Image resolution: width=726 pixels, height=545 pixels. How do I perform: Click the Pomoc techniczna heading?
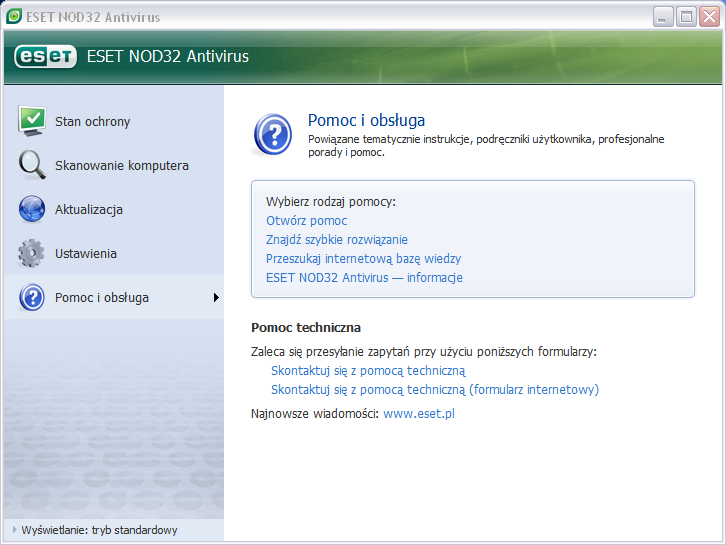(306, 328)
